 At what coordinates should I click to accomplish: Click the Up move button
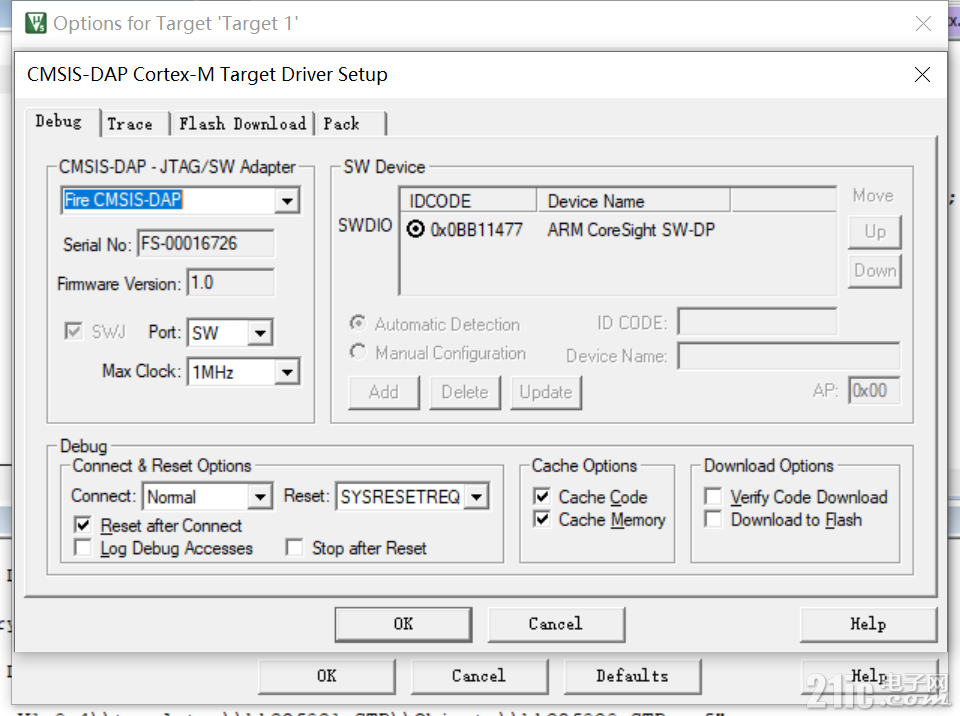coord(875,232)
